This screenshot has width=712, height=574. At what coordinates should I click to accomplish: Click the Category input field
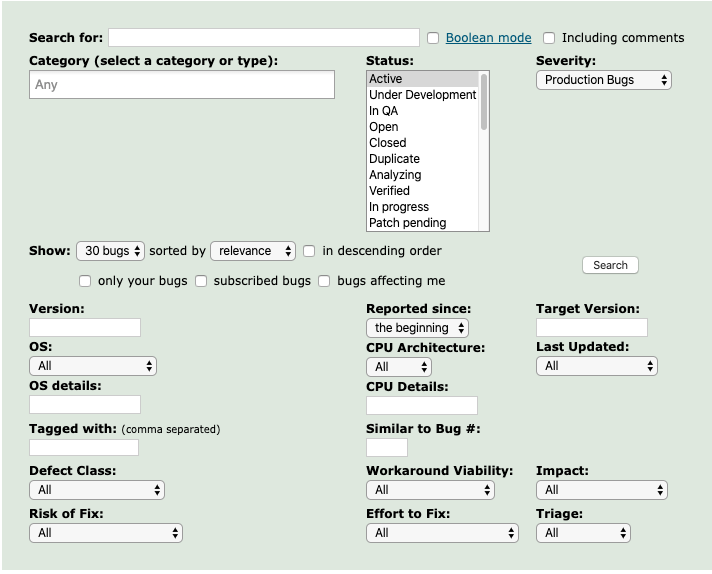[182, 85]
